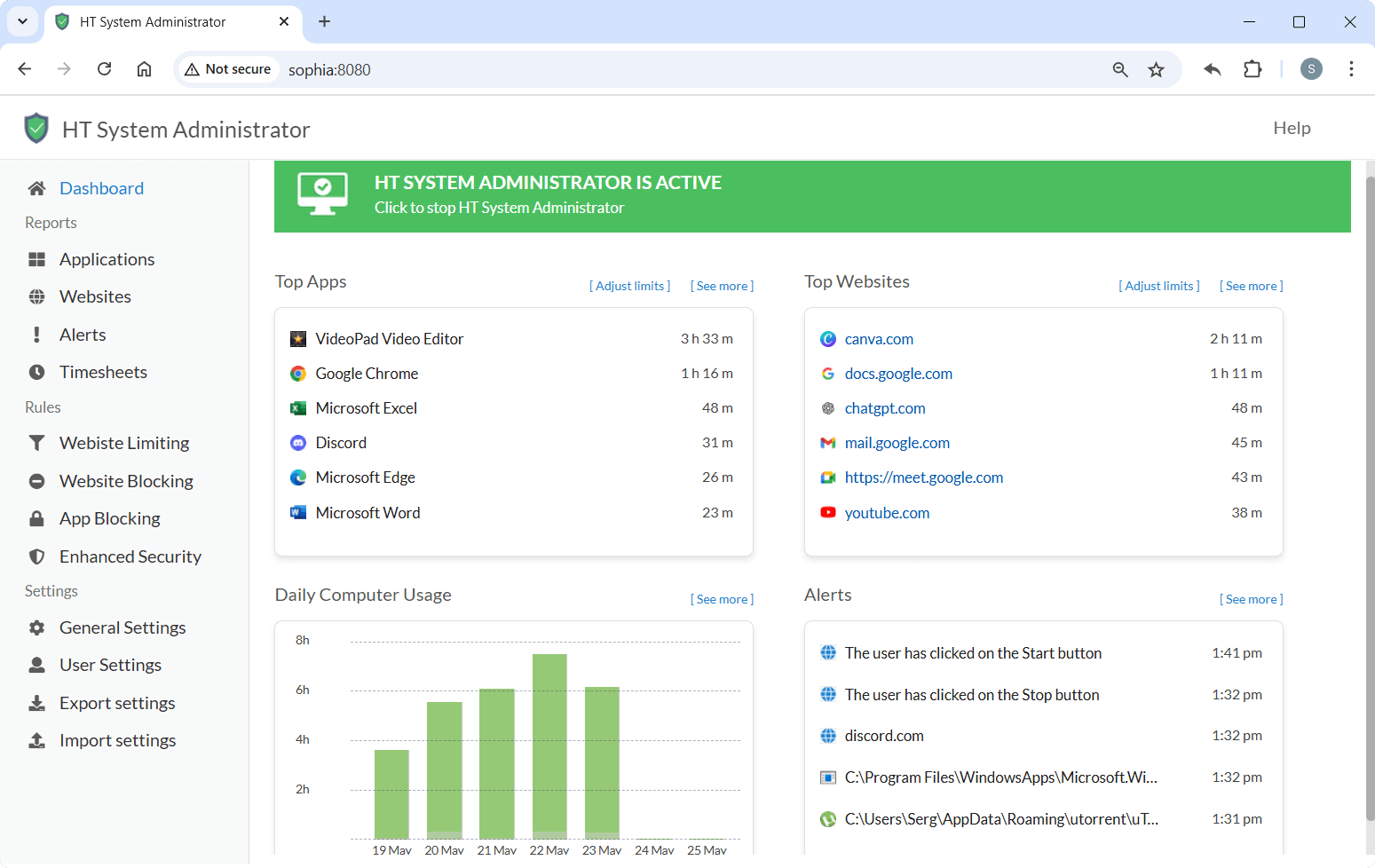Screen dimensions: 1375x868
Task: Click the canva.com favicon
Action: (x=828, y=339)
